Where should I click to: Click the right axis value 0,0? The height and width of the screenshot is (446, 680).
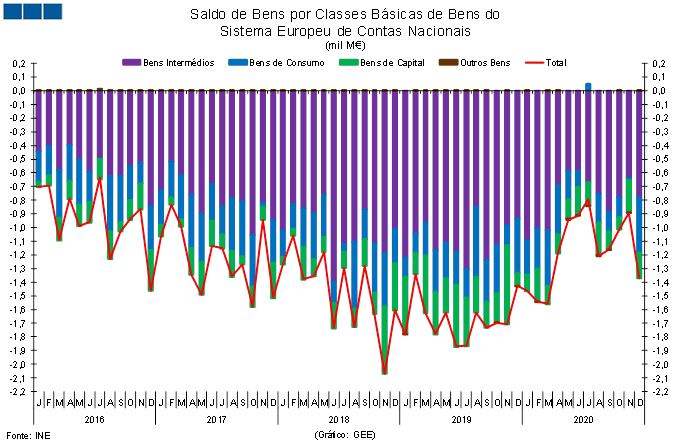click(x=659, y=91)
